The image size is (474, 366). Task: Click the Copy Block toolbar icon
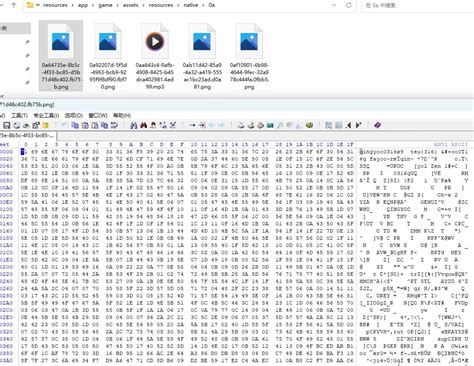75,125
